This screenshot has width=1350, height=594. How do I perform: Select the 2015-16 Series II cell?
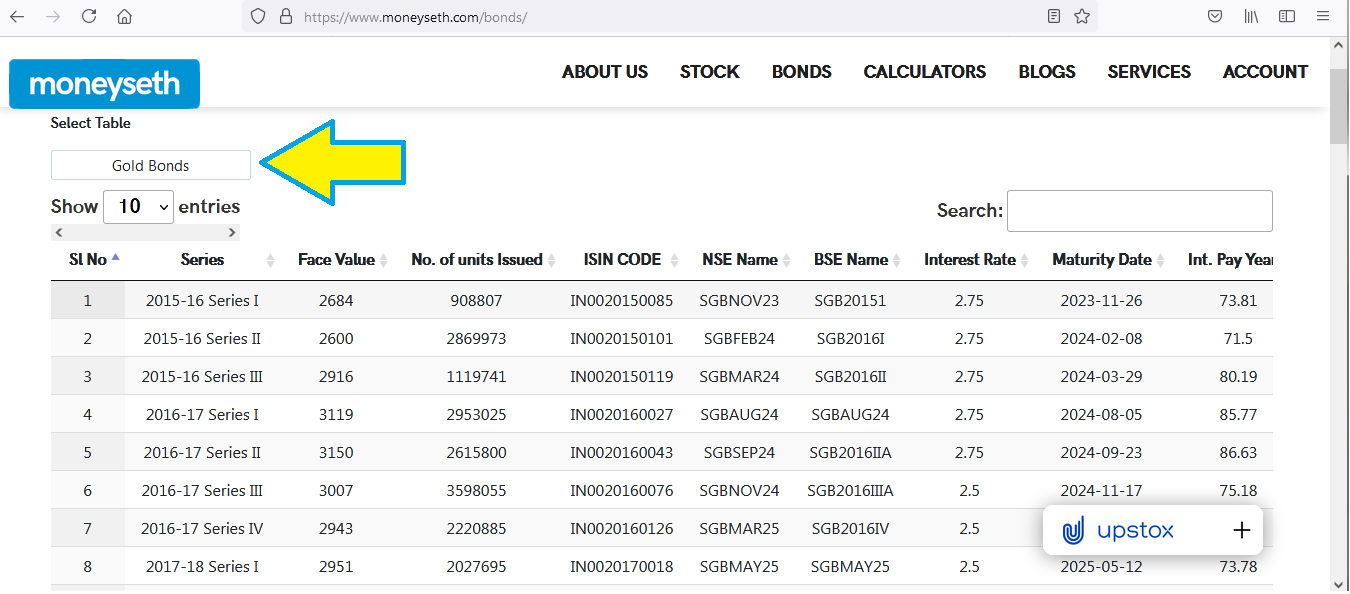(202, 338)
